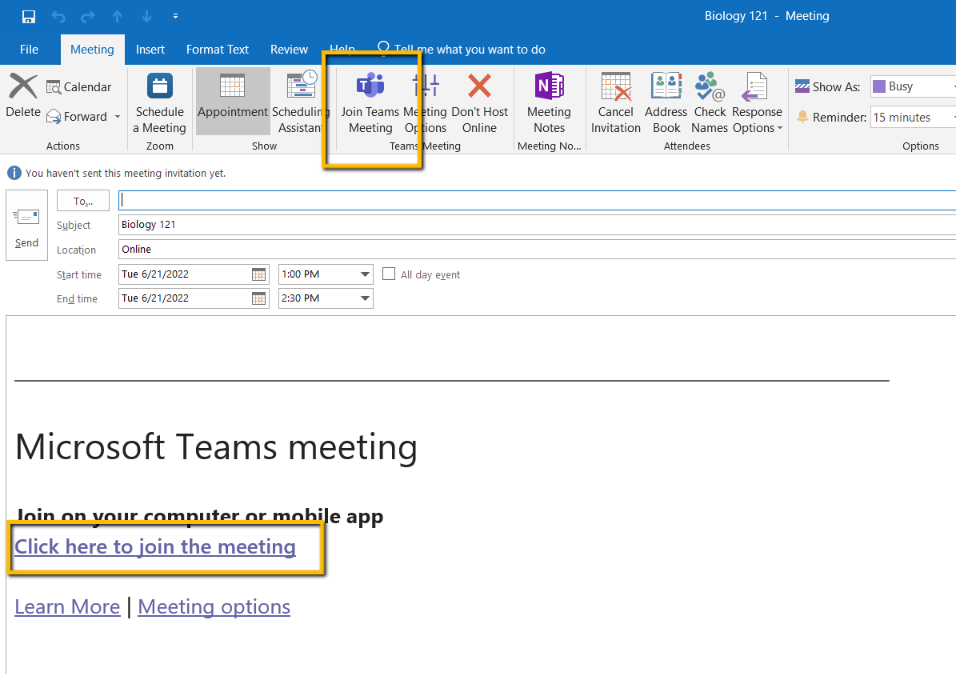Open the Reminder 15 minutes dropdown

[x=913, y=117]
